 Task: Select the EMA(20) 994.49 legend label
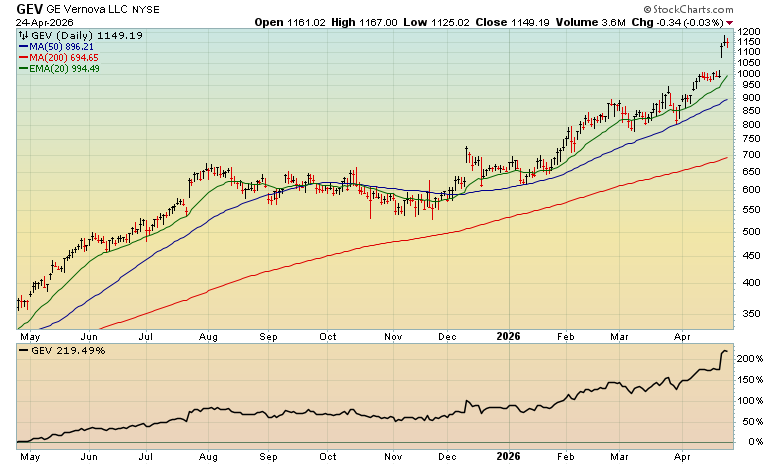pyautogui.click(x=69, y=69)
